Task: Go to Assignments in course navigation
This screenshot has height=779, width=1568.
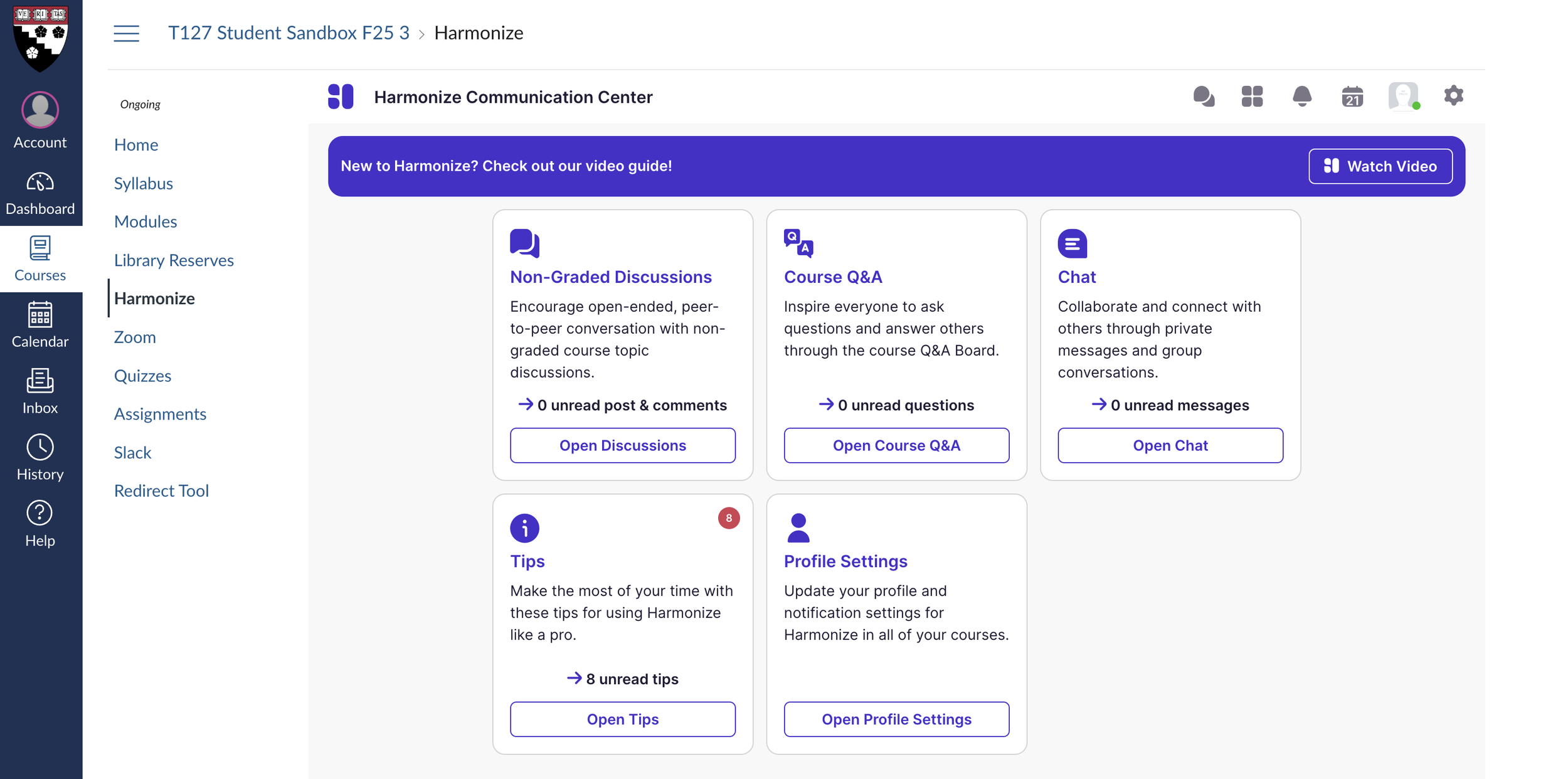Action: pyautogui.click(x=160, y=414)
